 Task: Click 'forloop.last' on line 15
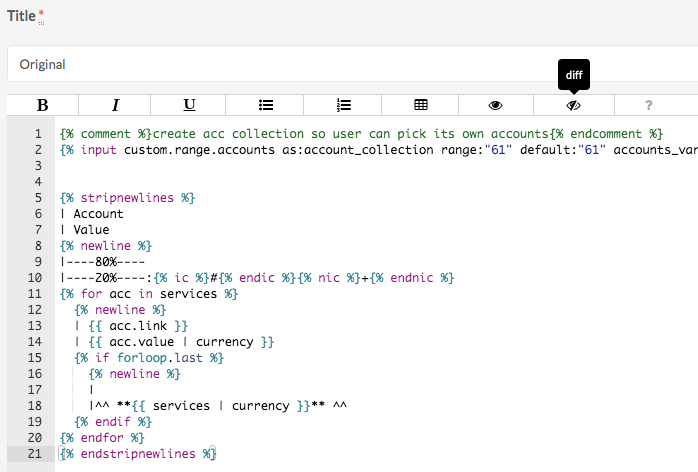pos(159,358)
